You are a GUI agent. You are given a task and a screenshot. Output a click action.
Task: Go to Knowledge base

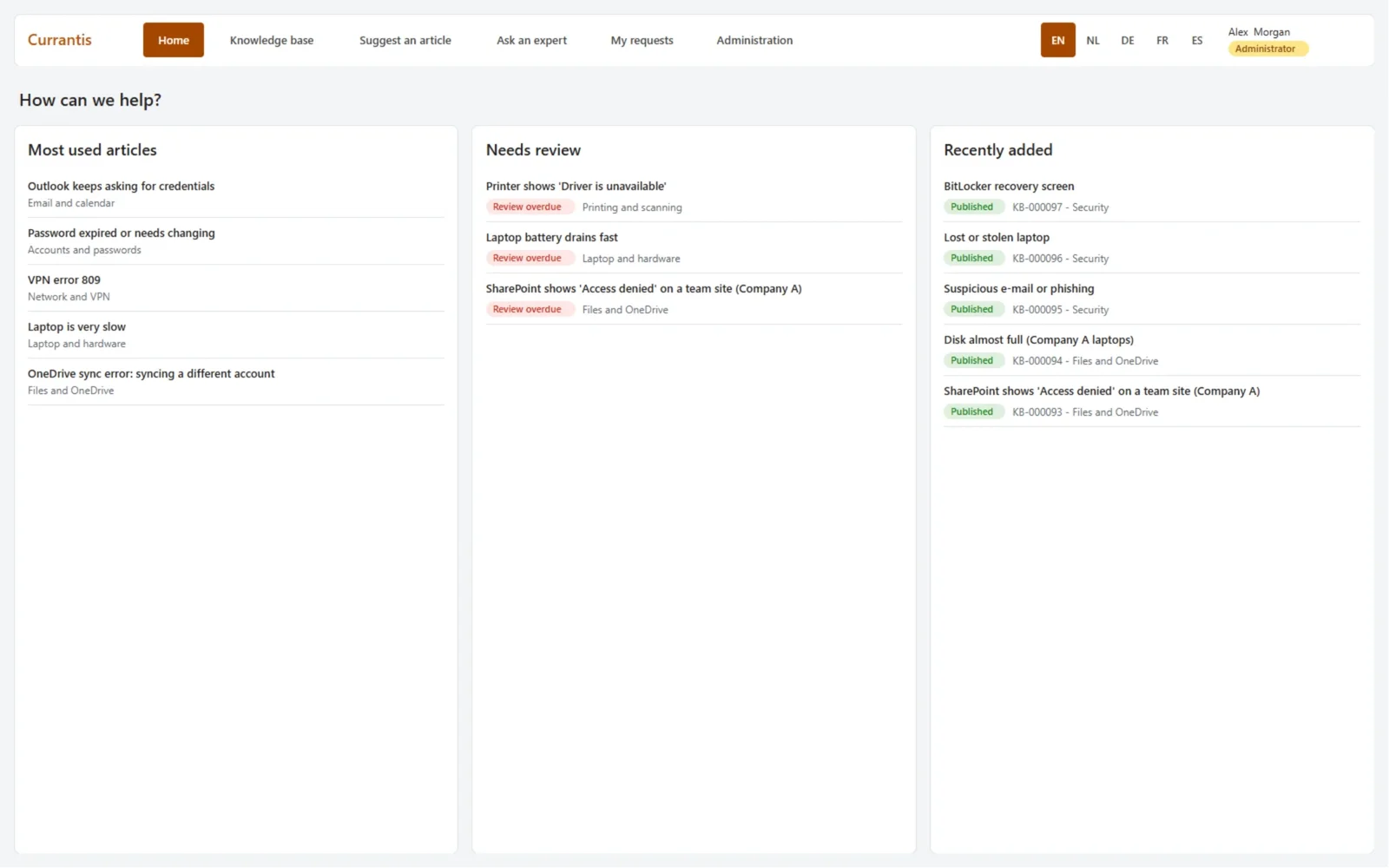tap(272, 40)
